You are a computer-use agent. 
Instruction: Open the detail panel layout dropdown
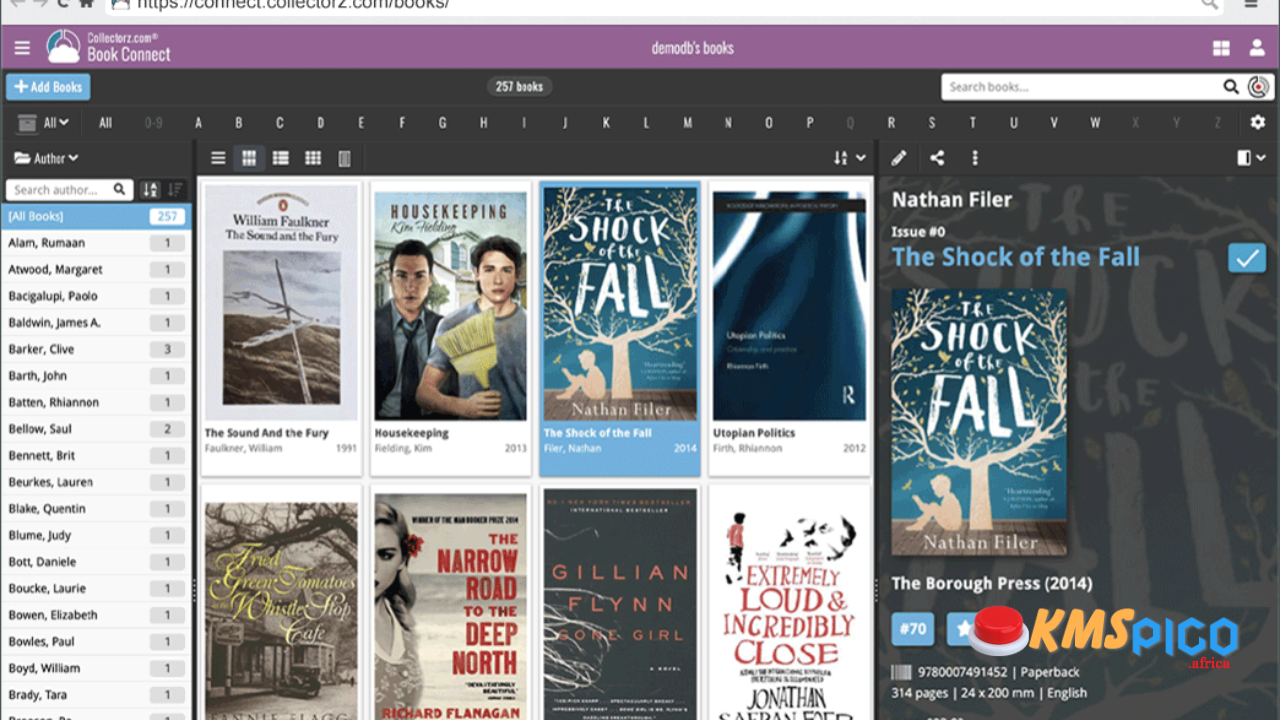1251,158
